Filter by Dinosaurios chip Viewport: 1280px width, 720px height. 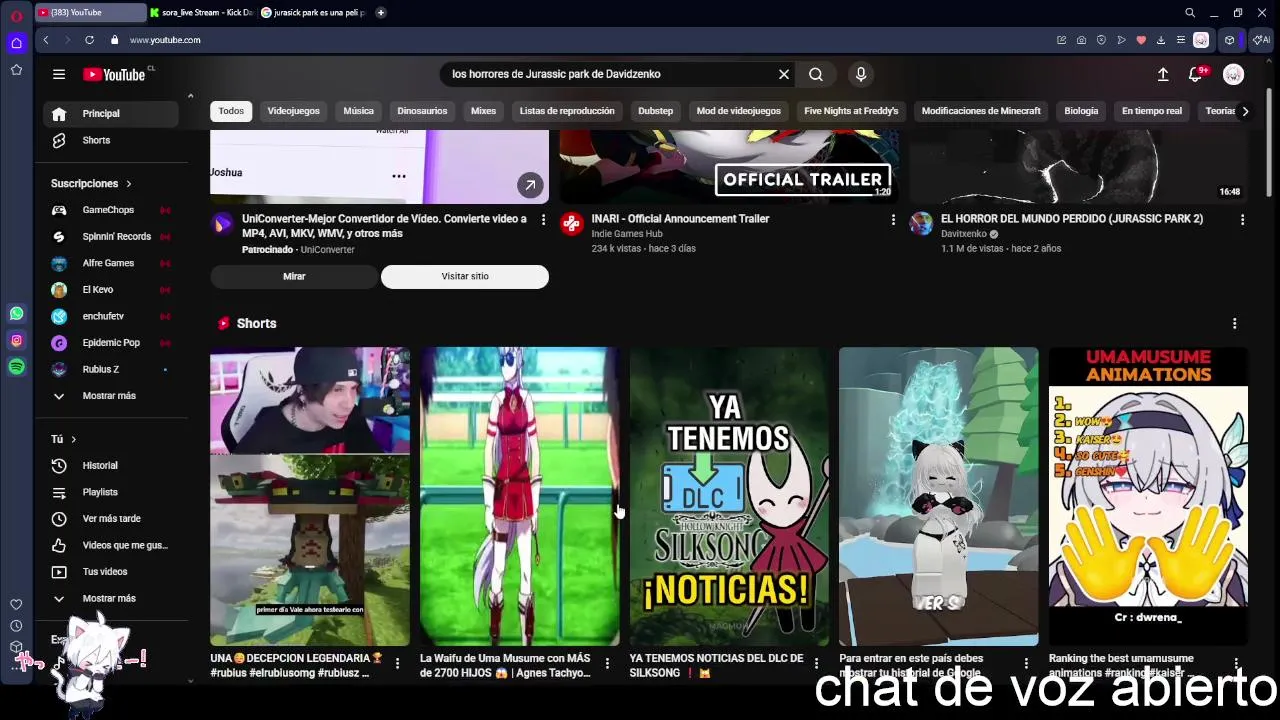pyautogui.click(x=422, y=111)
